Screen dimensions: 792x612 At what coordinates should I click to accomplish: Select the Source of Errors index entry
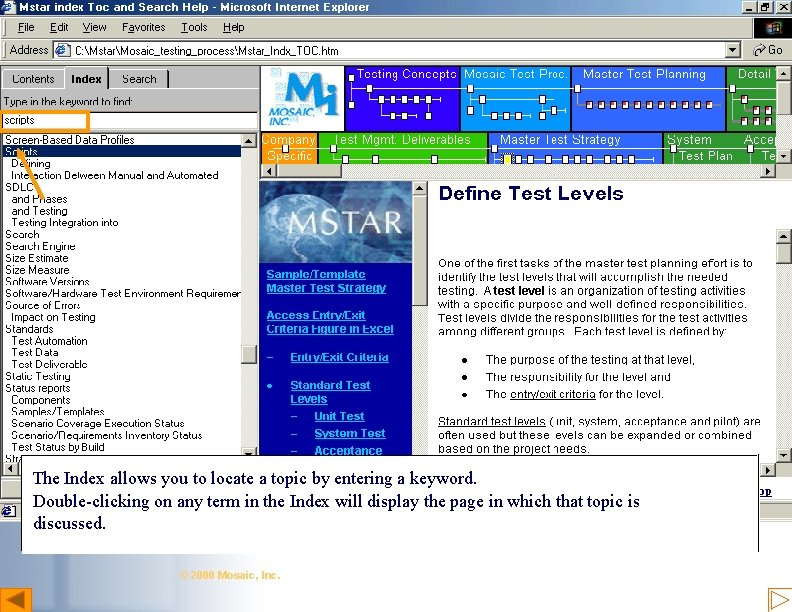click(x=42, y=305)
